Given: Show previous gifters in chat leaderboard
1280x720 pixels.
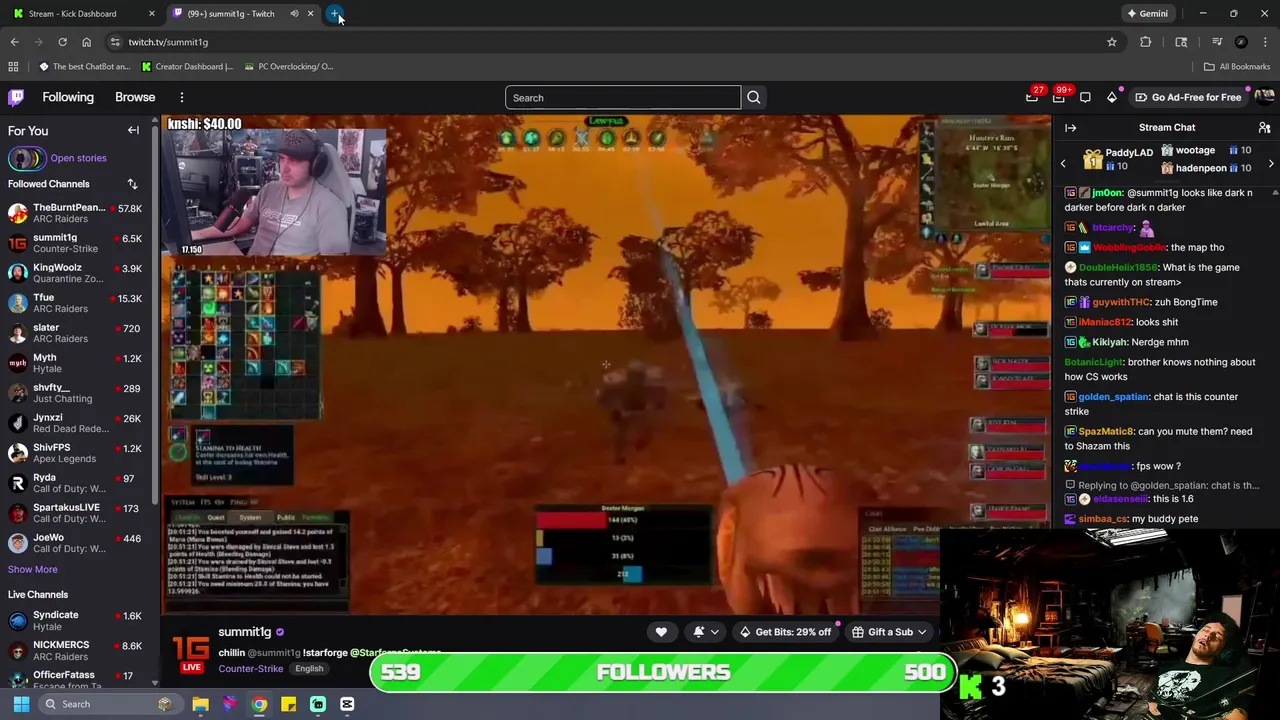Looking at the screenshot, I should [x=1063, y=163].
